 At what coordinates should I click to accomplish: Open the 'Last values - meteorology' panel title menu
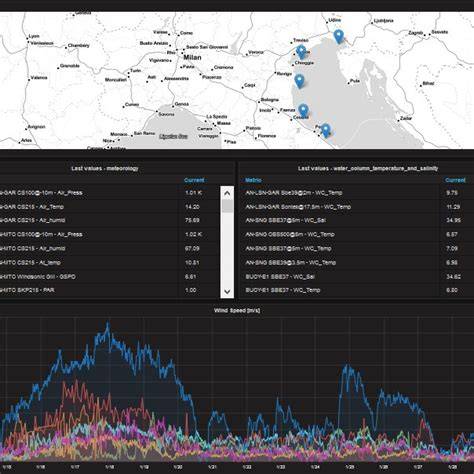click(105, 168)
